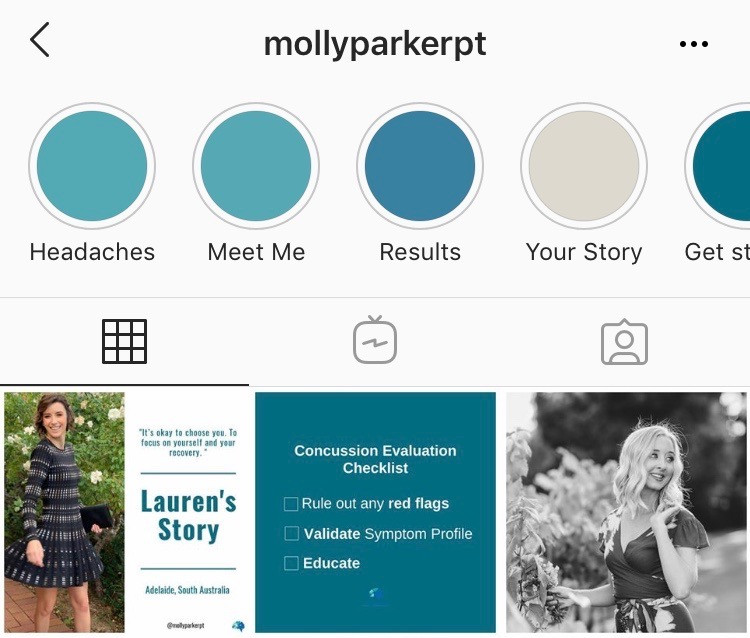Click the Results label text
750x638 pixels.
tap(420, 252)
